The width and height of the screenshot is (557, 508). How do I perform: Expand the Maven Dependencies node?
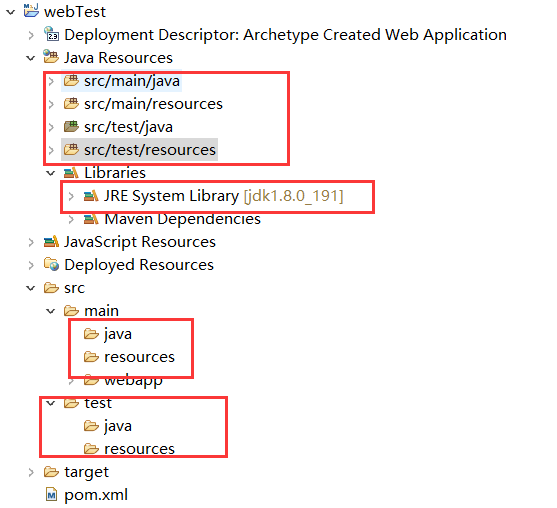tap(71, 219)
